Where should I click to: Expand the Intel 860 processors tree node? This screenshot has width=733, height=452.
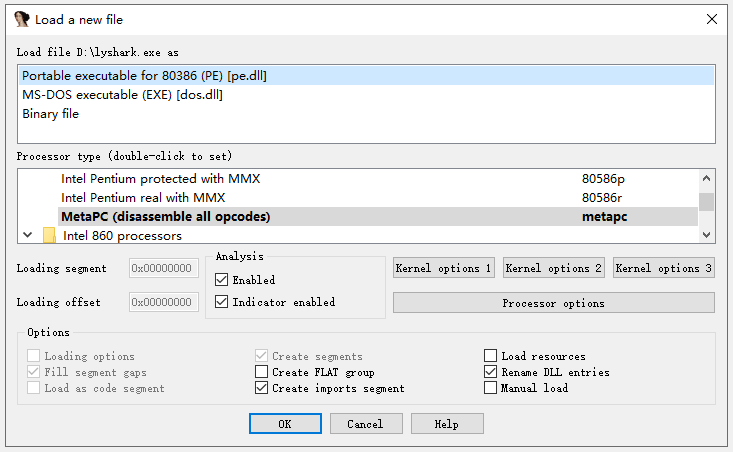[x=28, y=236]
